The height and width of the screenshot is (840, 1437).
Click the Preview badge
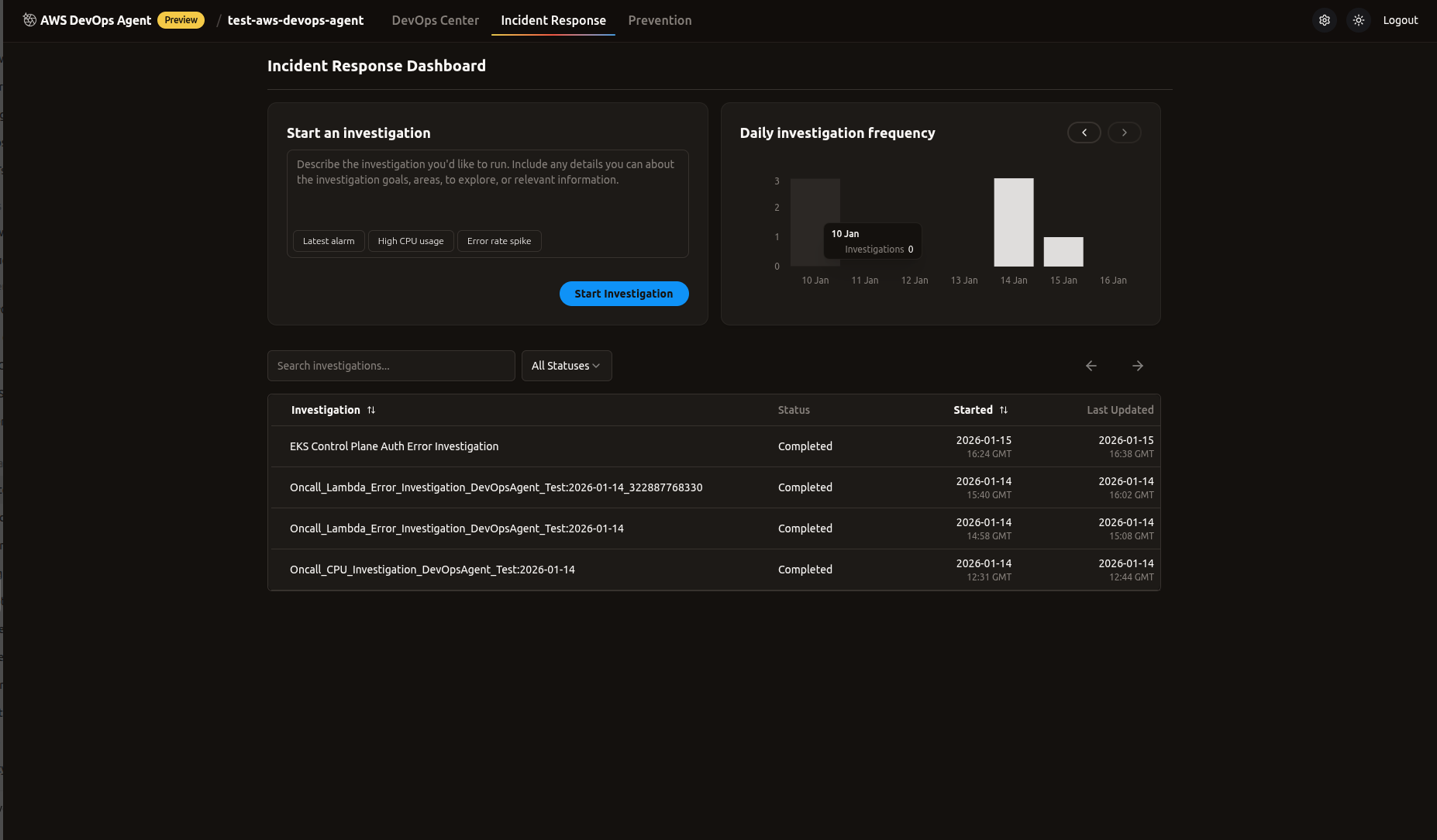tap(181, 20)
